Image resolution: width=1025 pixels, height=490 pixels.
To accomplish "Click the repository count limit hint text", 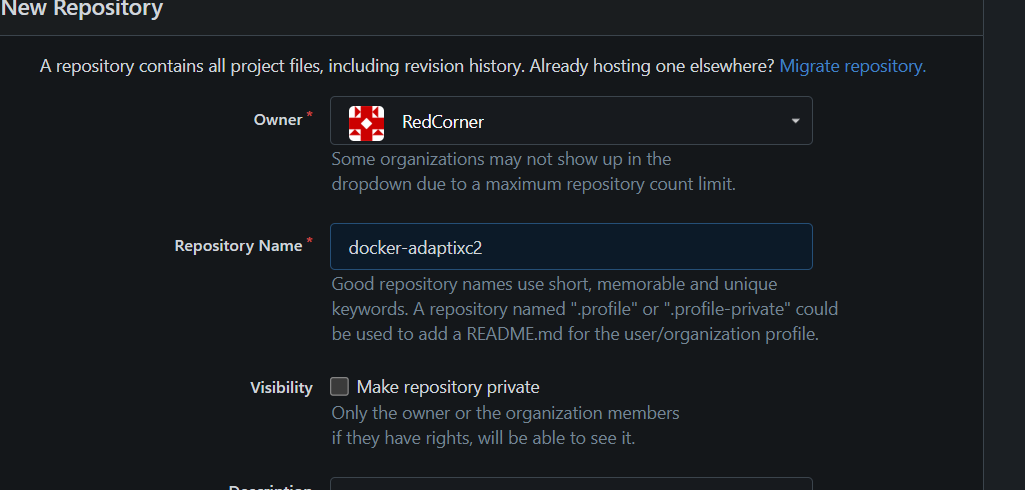I will 534,184.
